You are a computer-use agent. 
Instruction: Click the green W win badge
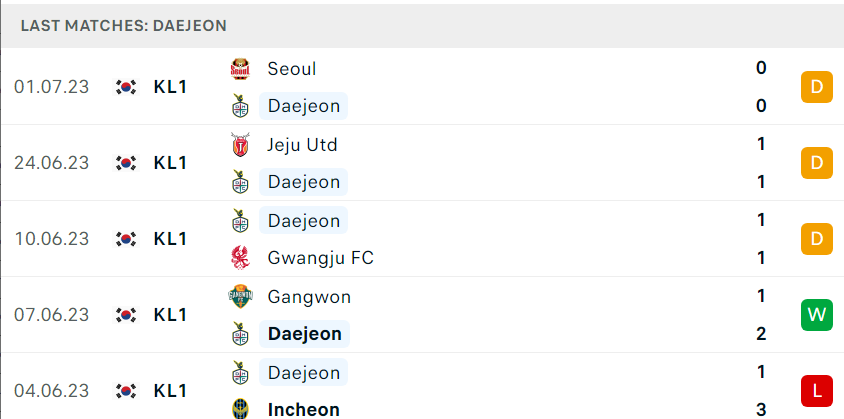pos(817,315)
